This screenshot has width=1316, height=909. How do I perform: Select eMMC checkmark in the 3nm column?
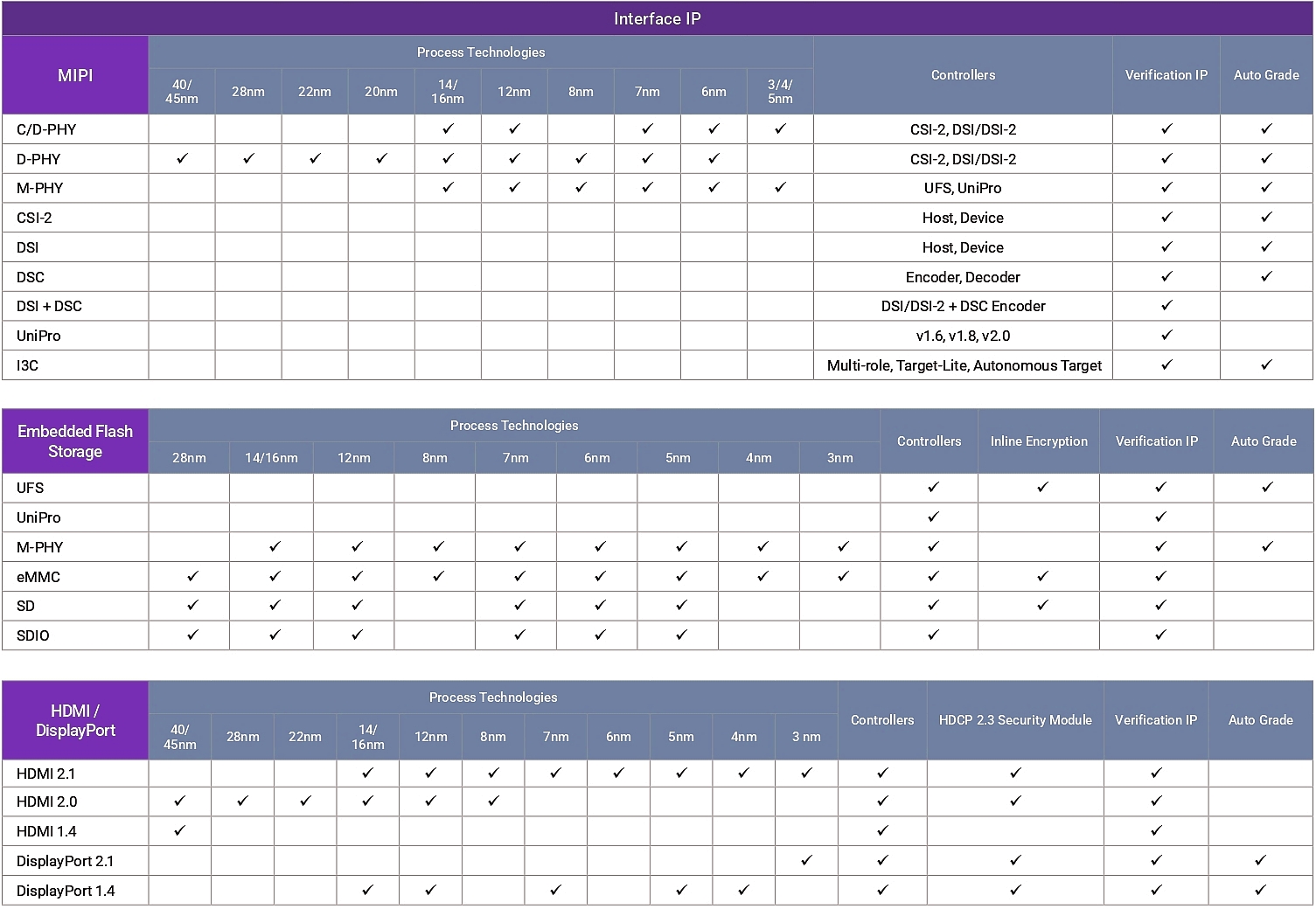(x=842, y=576)
